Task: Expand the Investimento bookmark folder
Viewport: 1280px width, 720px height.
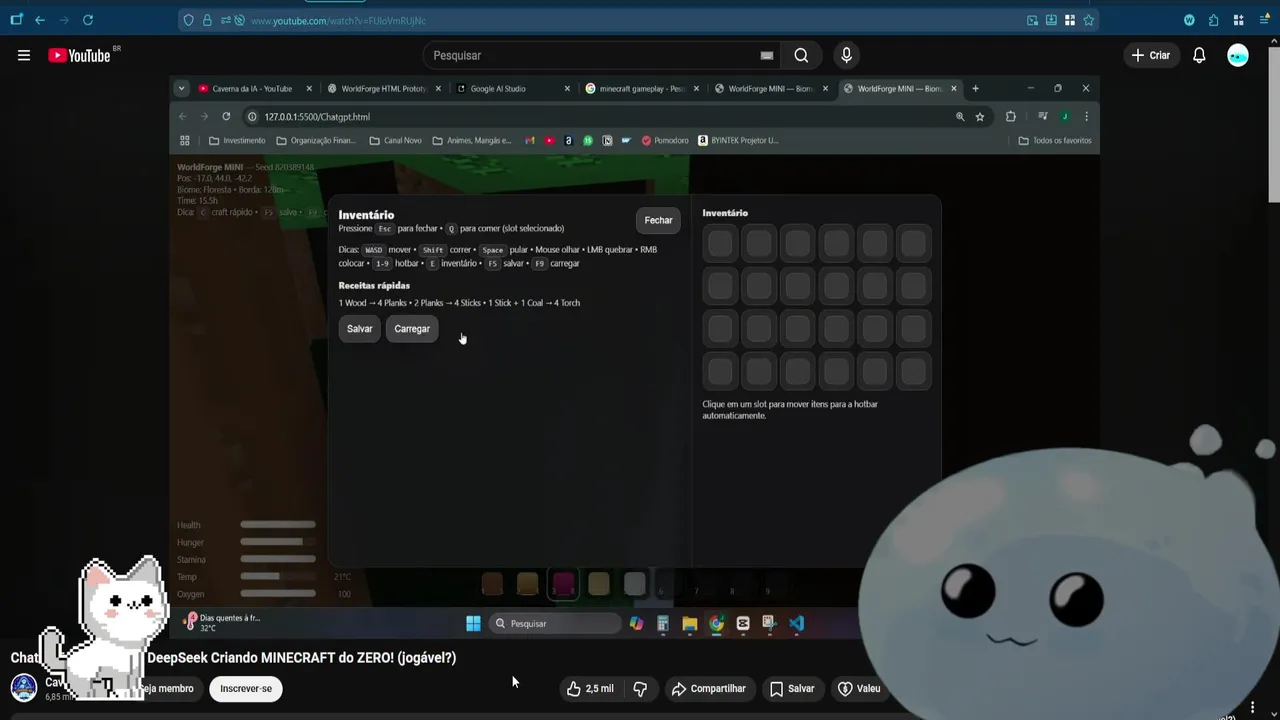Action: pos(237,141)
